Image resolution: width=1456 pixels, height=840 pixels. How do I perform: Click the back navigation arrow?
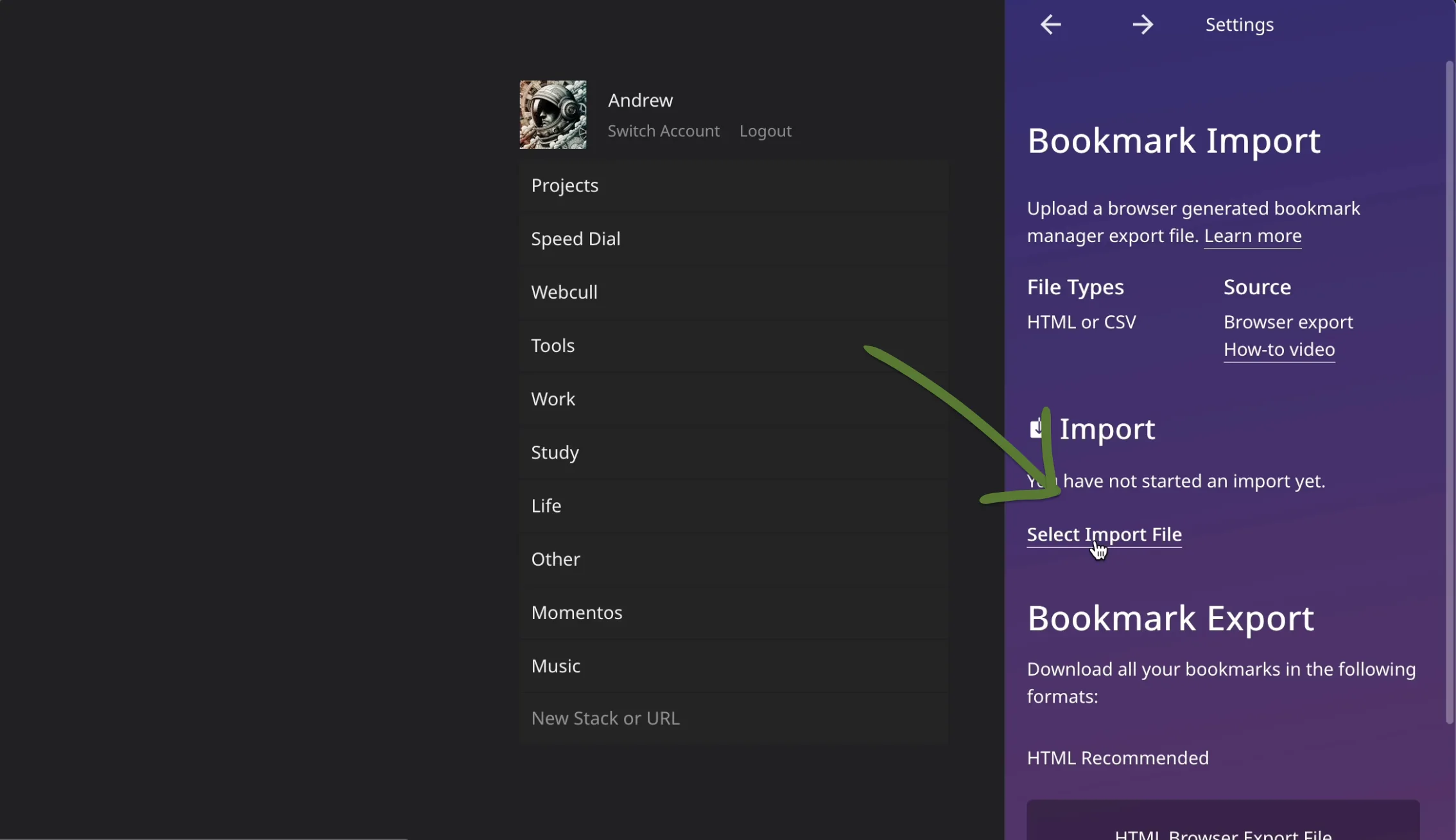1050,24
